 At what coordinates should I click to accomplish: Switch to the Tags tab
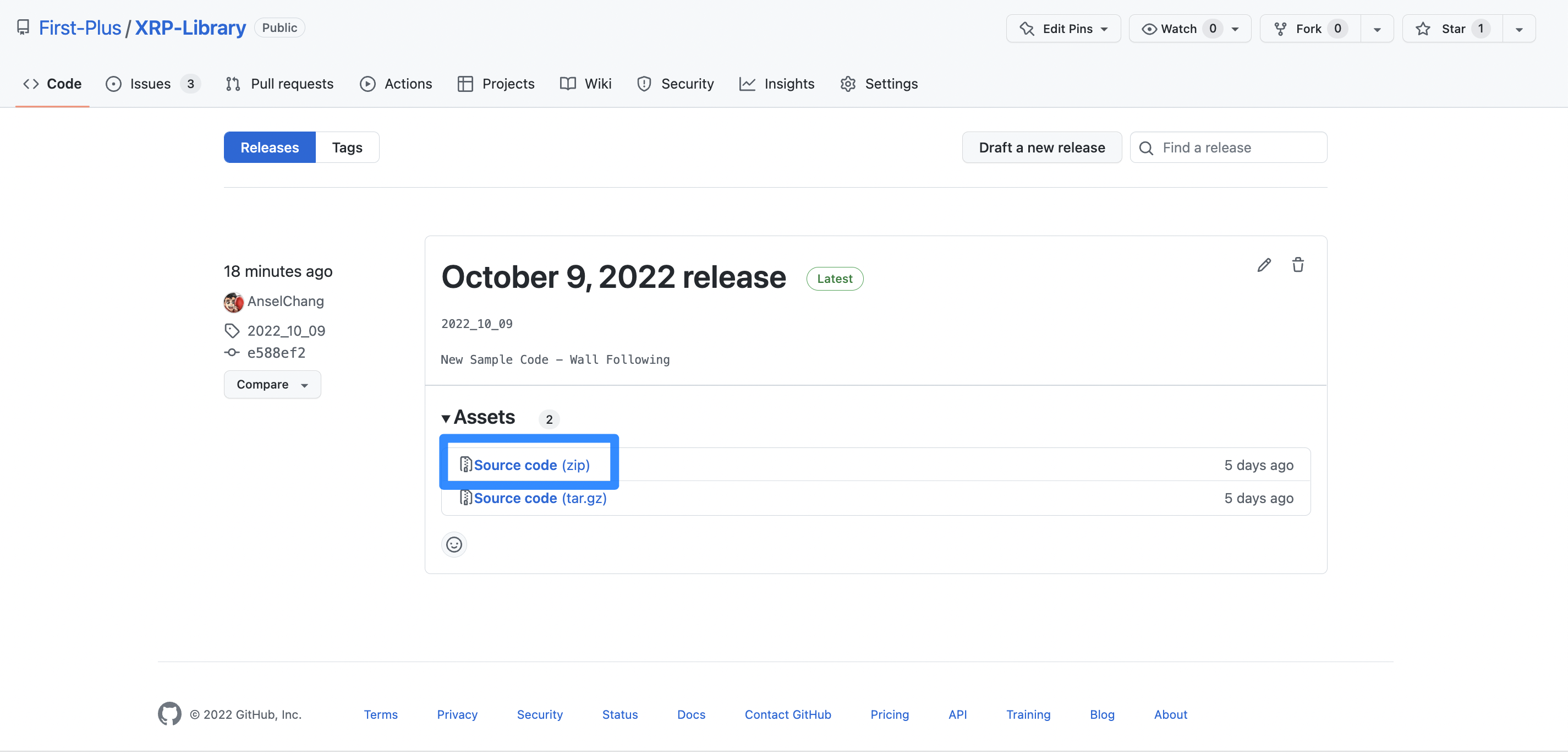click(347, 147)
